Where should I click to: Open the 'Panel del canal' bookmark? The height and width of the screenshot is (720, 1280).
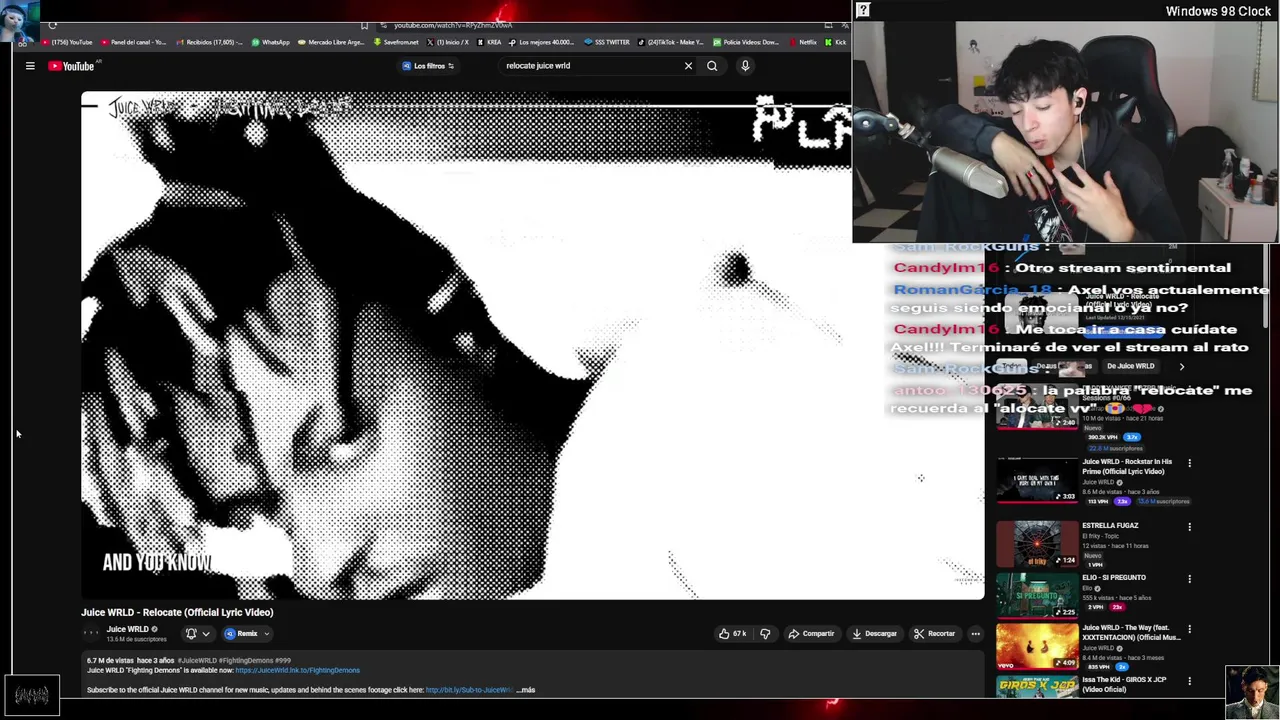pyautogui.click(x=133, y=42)
